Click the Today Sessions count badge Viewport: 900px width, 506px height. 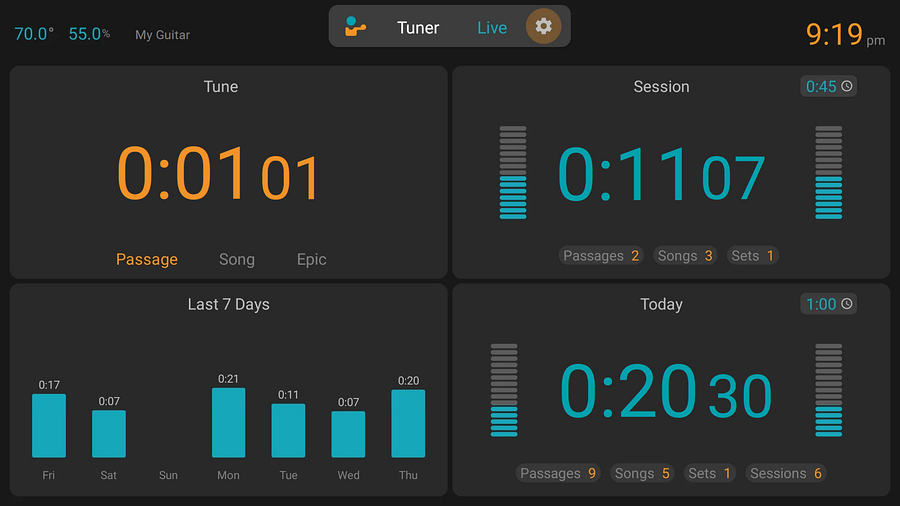coord(785,473)
